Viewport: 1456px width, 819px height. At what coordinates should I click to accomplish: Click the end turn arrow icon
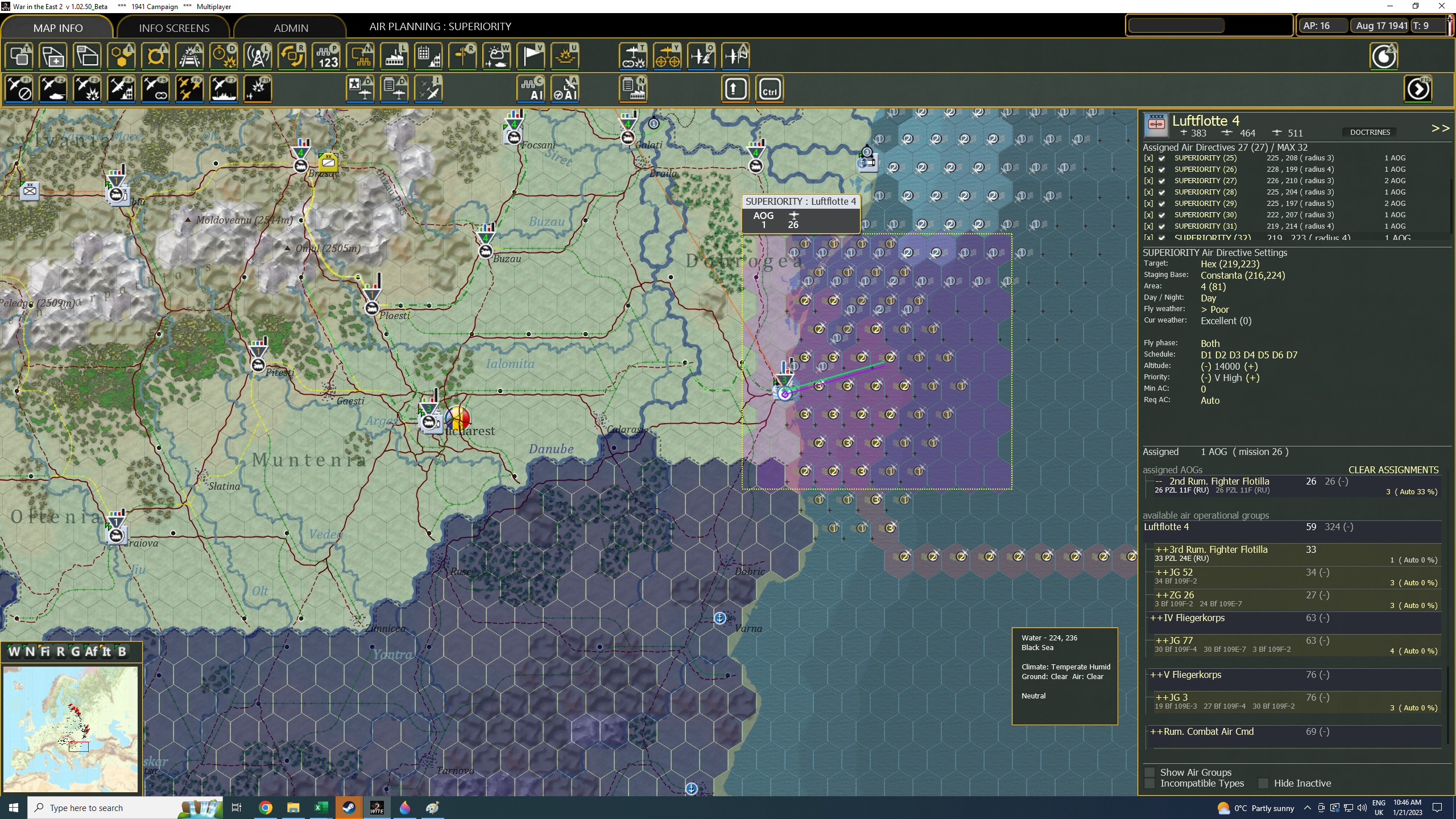pos(1418,89)
